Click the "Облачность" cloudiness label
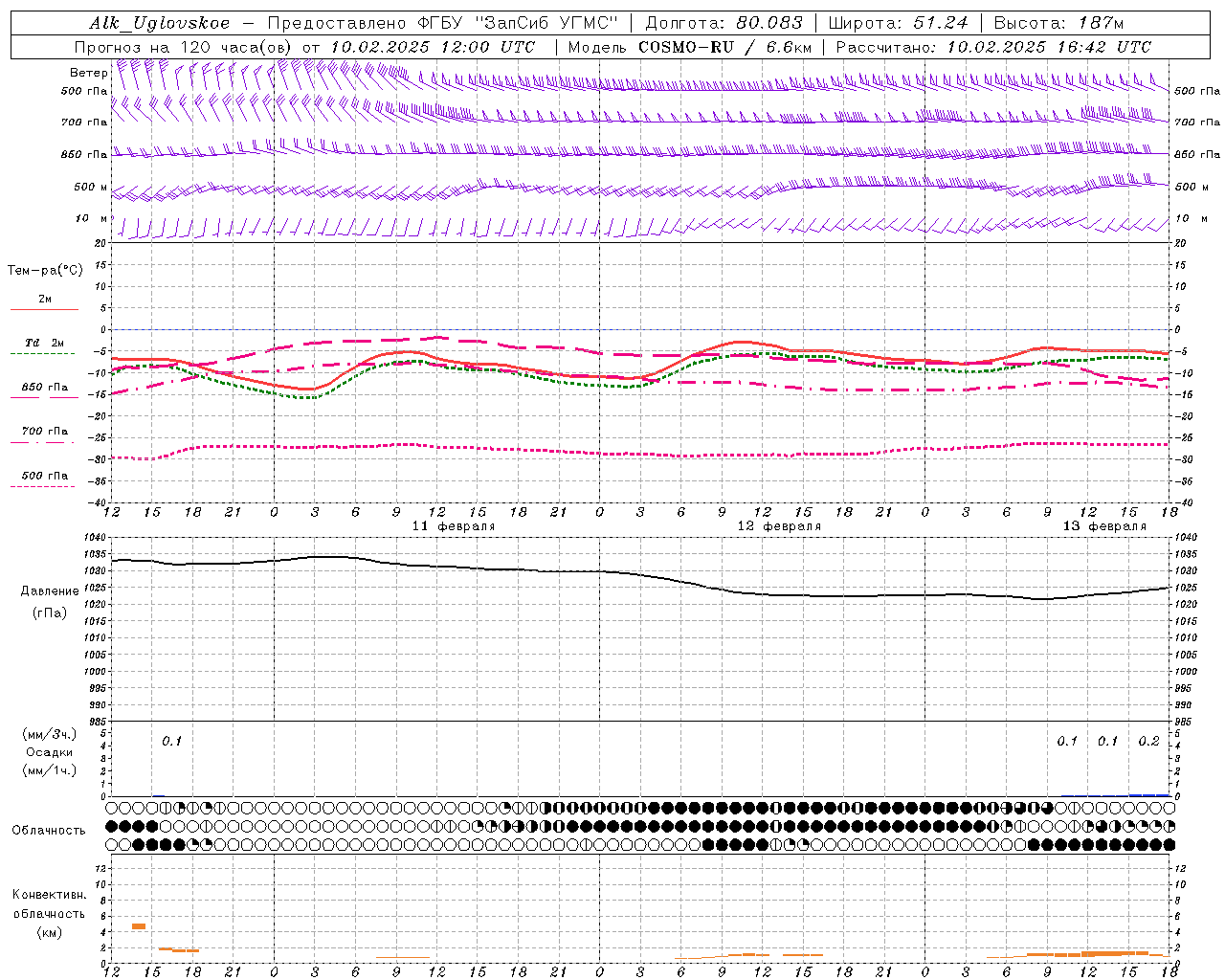The height and width of the screenshot is (980, 1225). [49, 831]
